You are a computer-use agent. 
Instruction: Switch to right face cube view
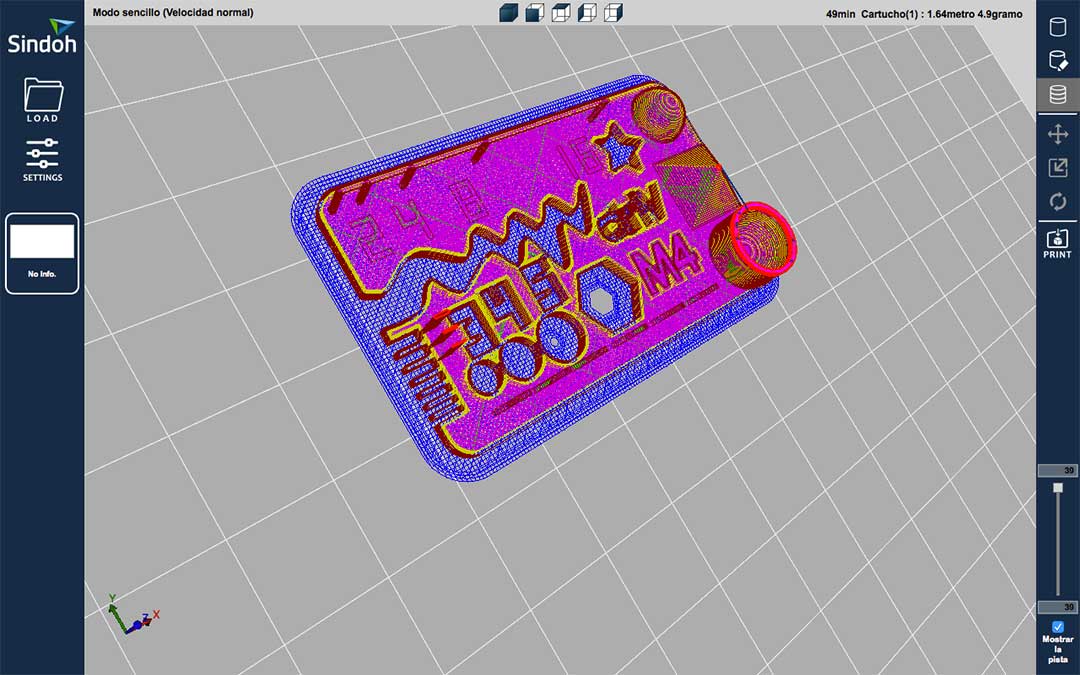tap(613, 12)
